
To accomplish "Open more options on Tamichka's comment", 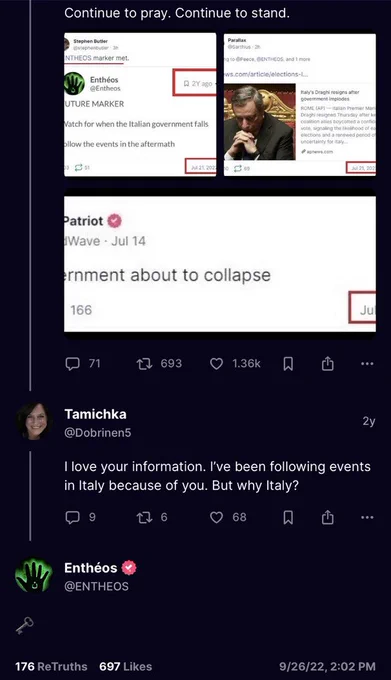I will pyautogui.click(x=367, y=517).
